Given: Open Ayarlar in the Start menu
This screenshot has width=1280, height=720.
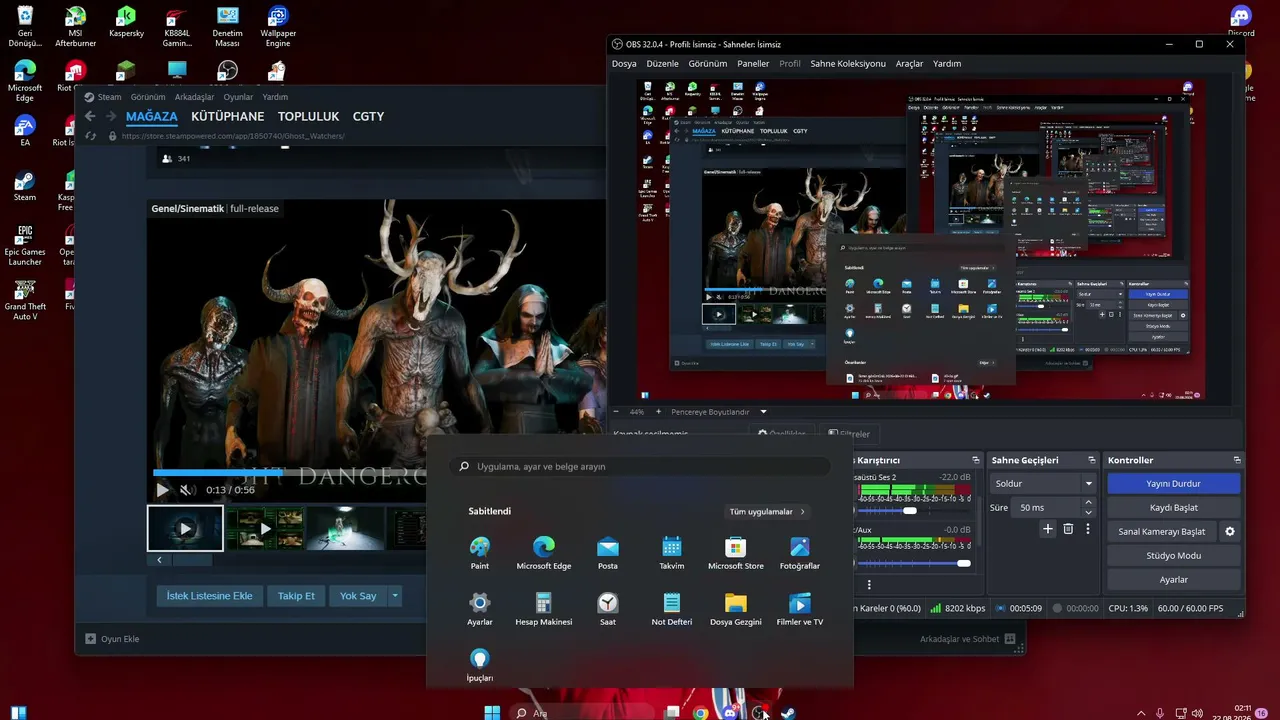Looking at the screenshot, I should [480, 608].
